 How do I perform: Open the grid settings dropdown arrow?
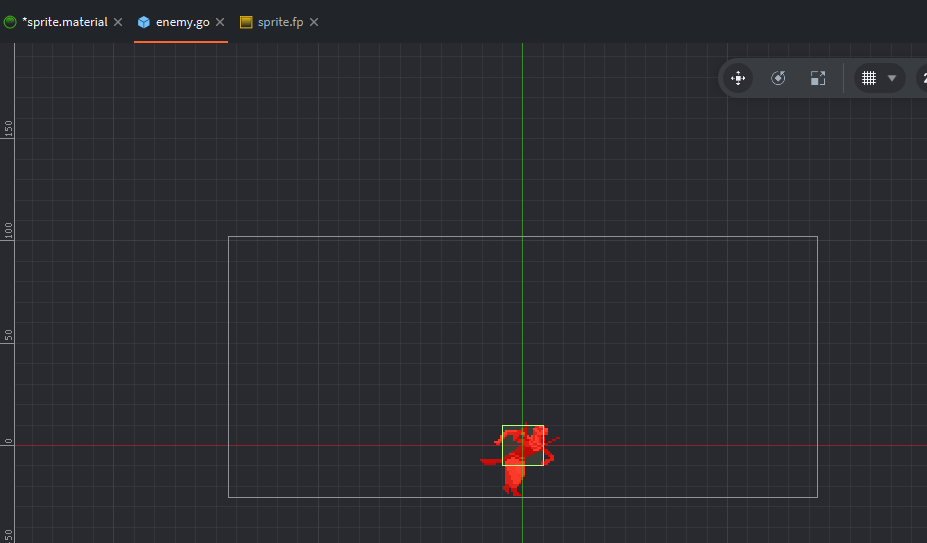[x=892, y=78]
